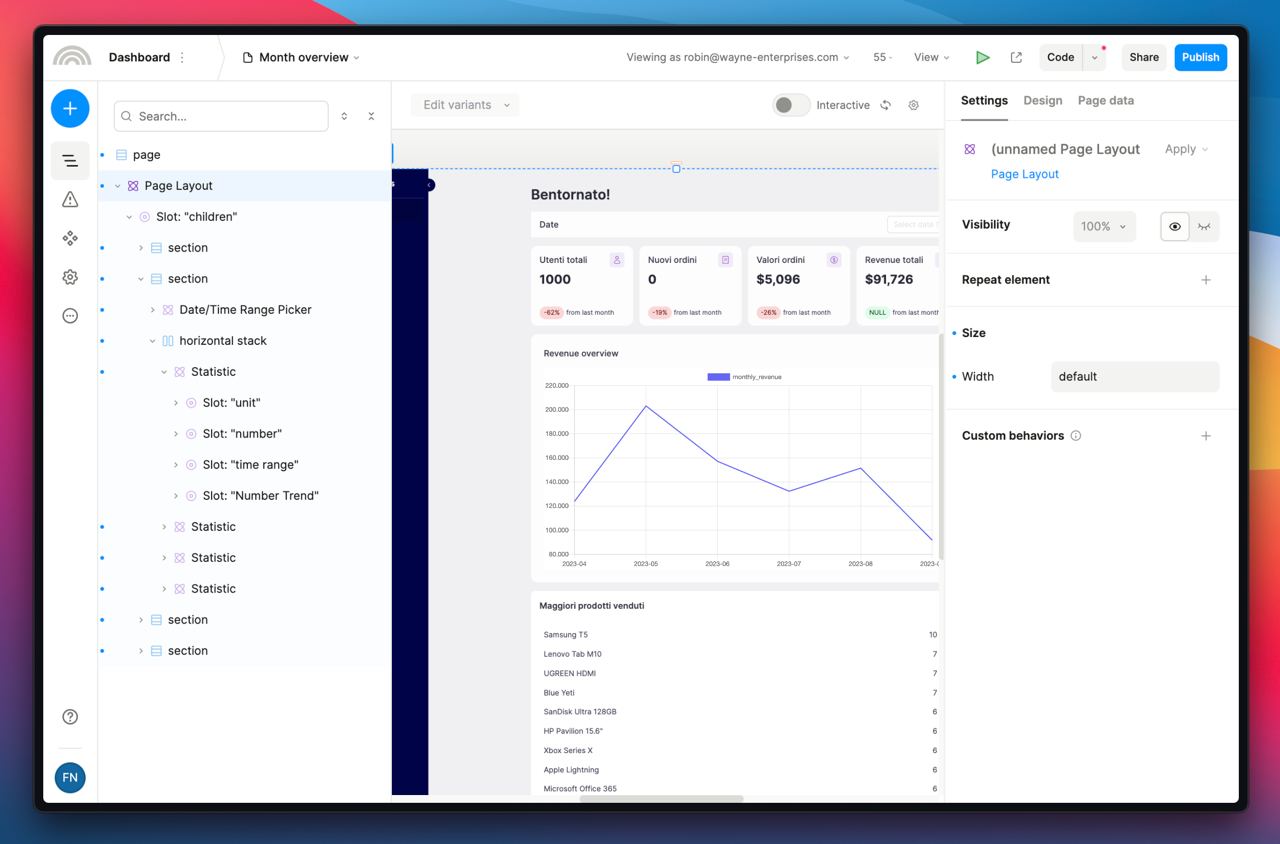Click the Bentornato! heading on canvas
This screenshot has width=1280, height=844.
tap(570, 195)
